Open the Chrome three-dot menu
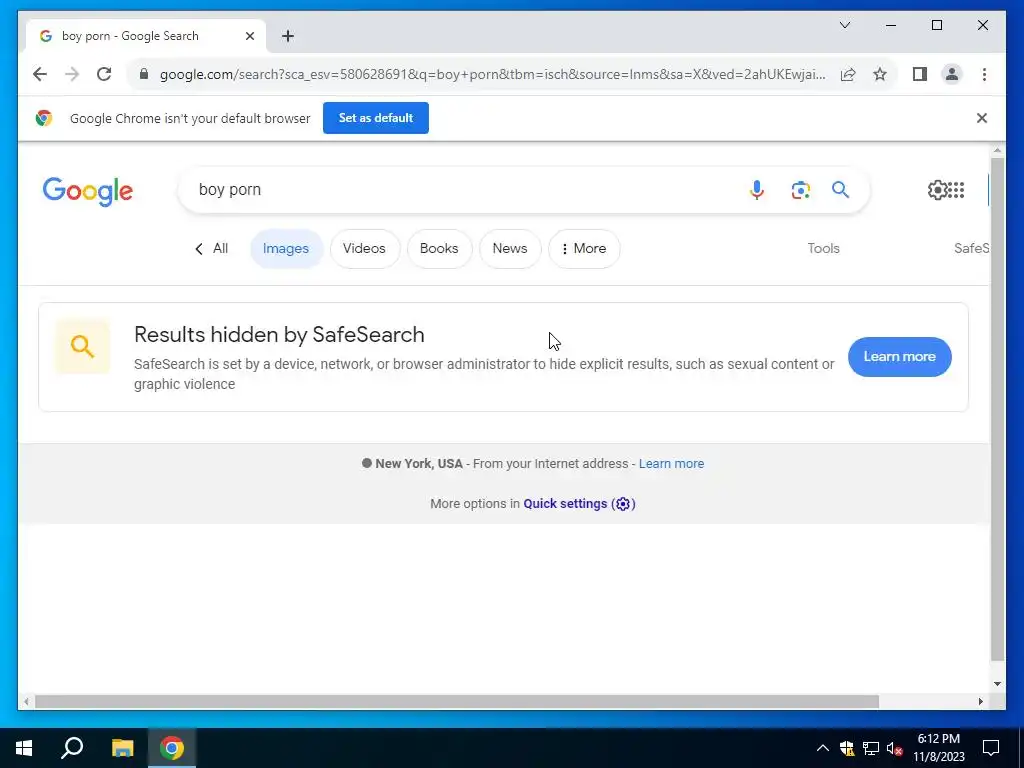The height and width of the screenshot is (768, 1024). [x=984, y=74]
